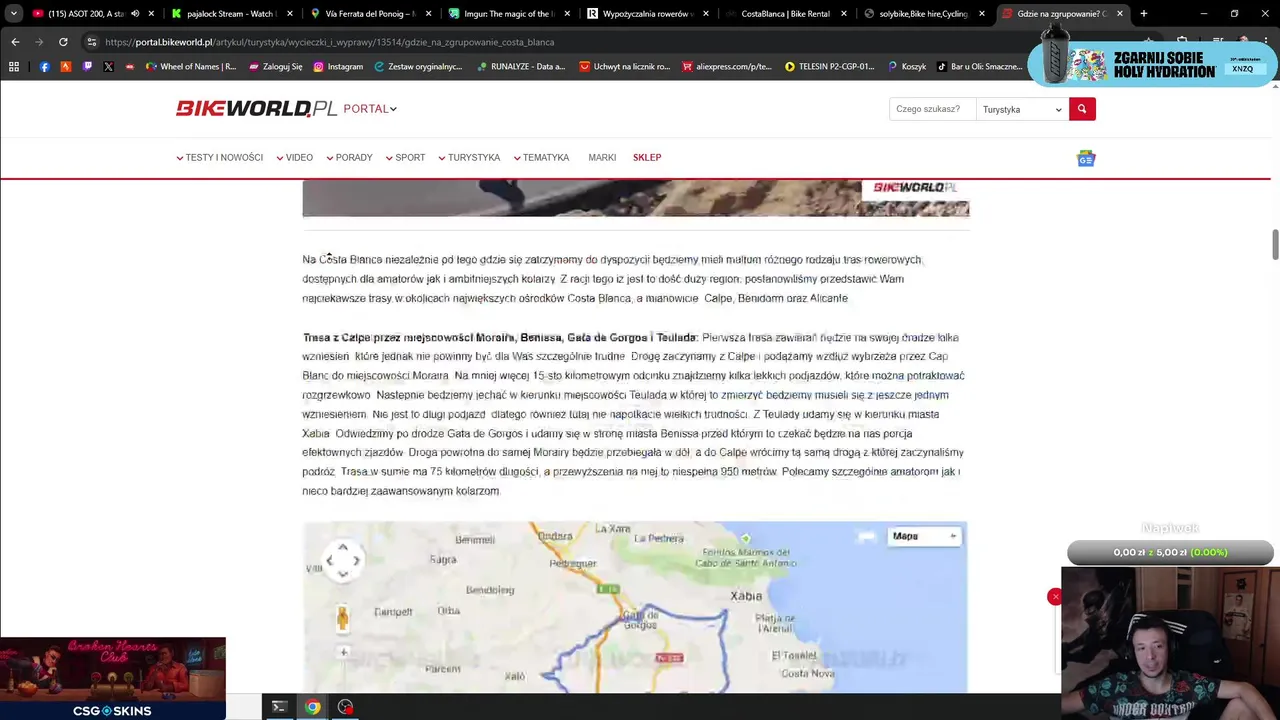View site information icon in address bar
Screen dimensions: 1280x720
[91, 42]
